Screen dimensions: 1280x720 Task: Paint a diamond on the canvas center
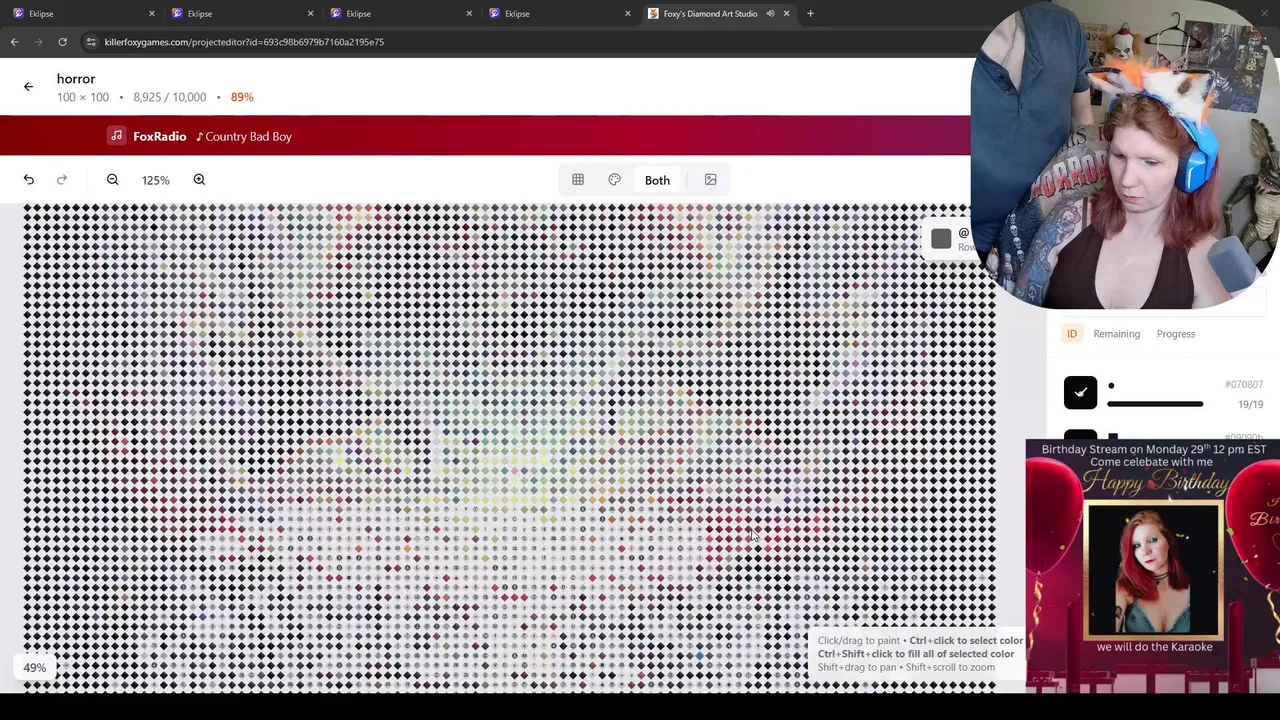pos(510,447)
